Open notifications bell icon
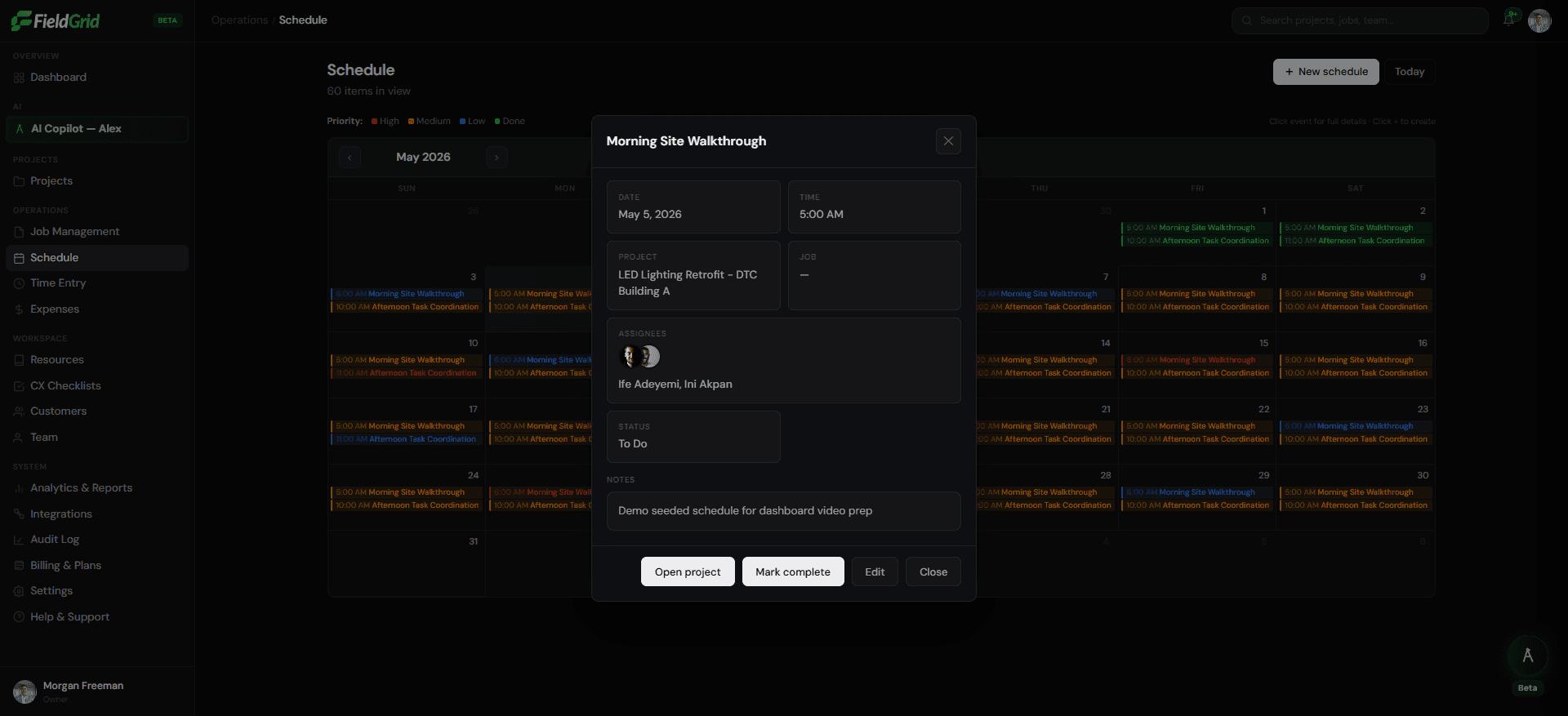Screen dimensions: 1568x716 1509,19
